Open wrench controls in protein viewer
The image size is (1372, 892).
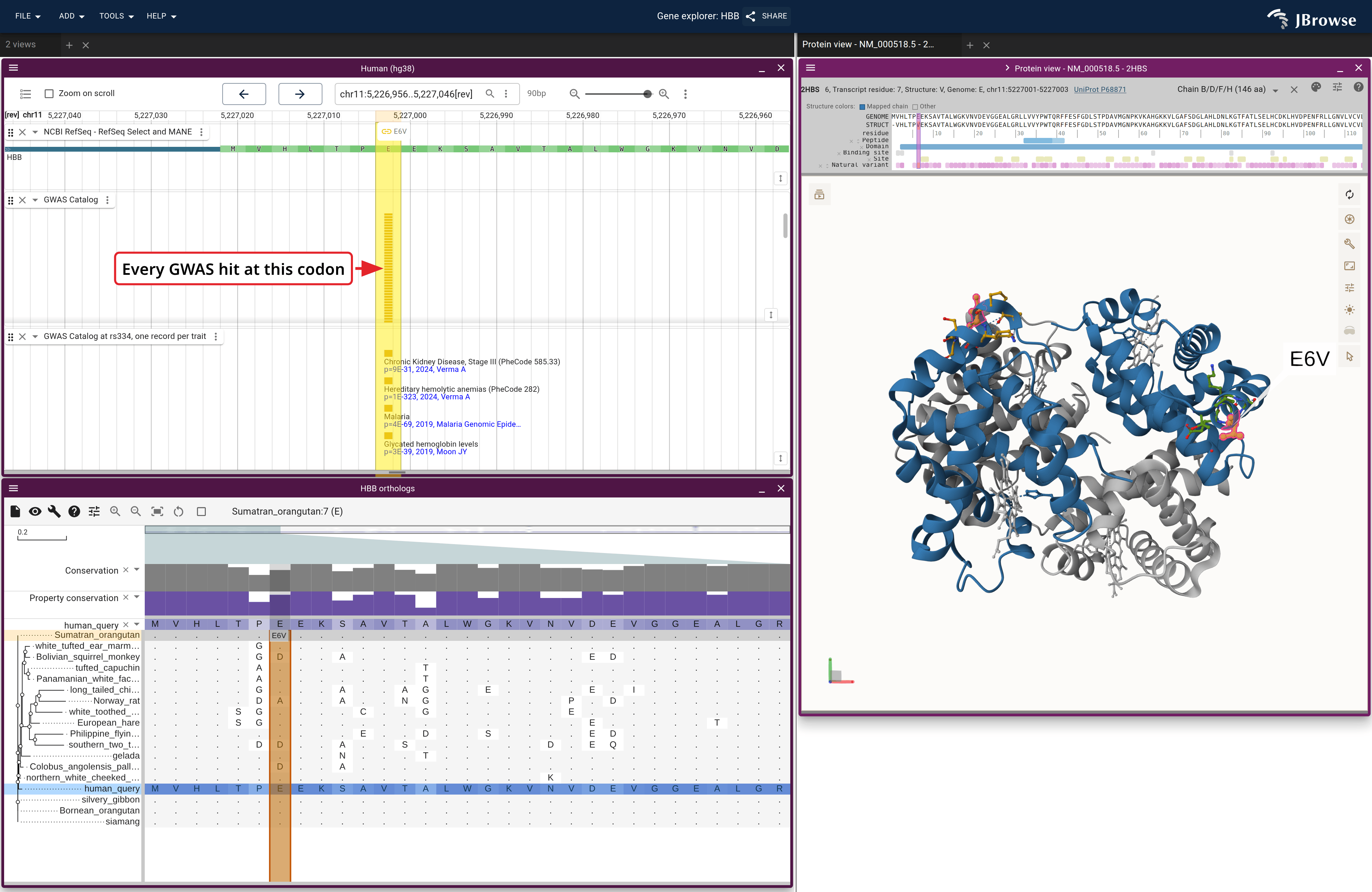(x=1349, y=243)
